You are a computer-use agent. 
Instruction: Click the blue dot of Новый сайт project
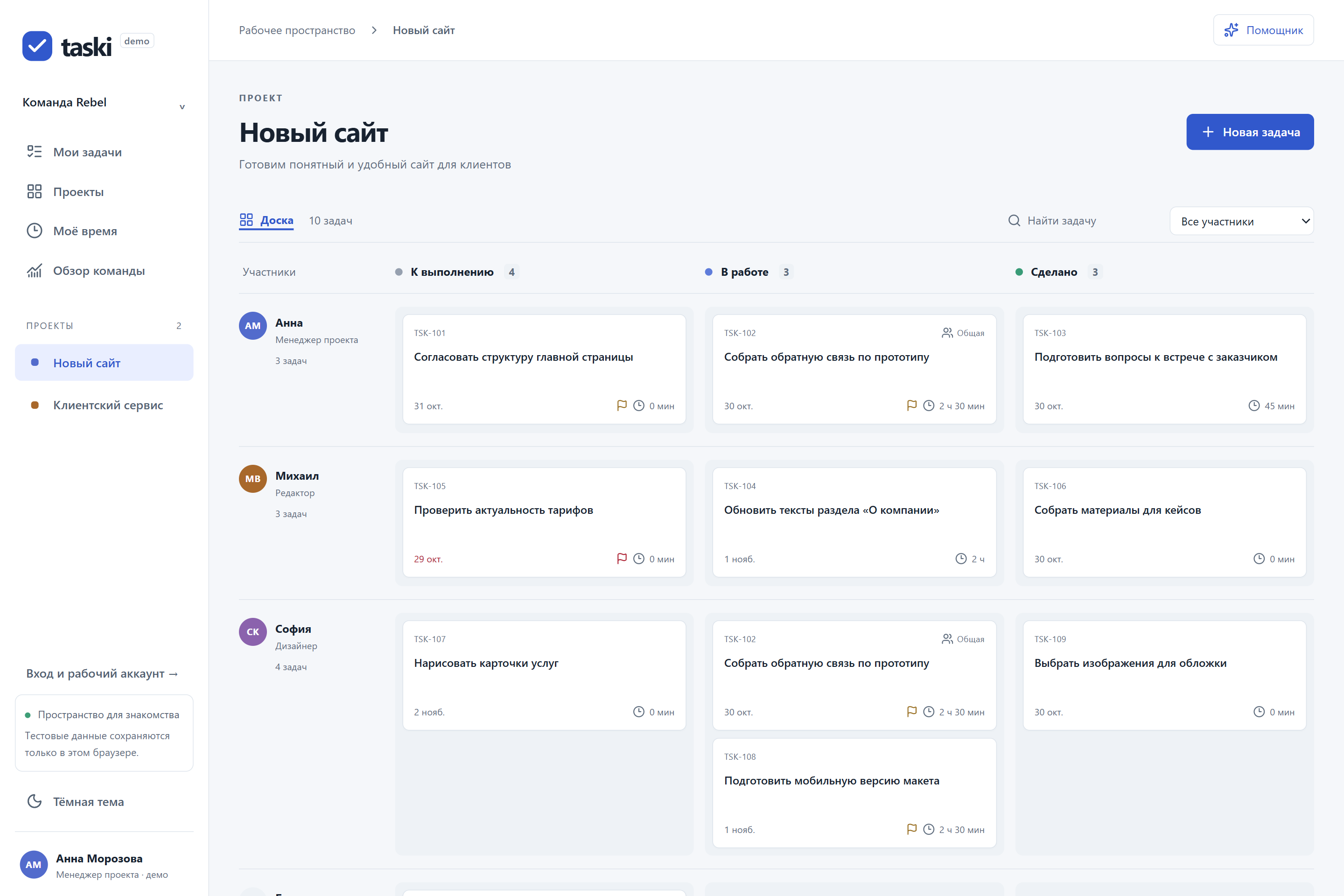coord(35,362)
